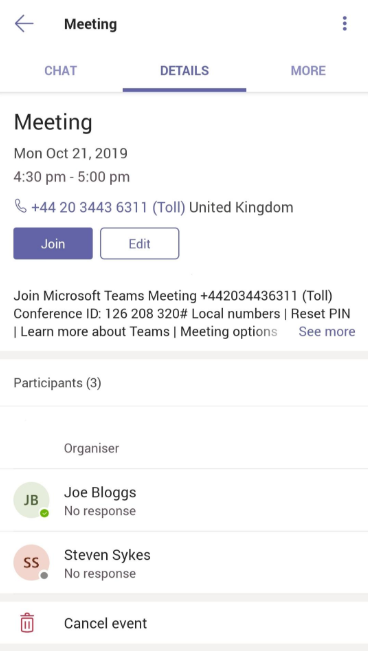368x651 pixels.
Task: Edit the meeting details
Action: coord(140,243)
